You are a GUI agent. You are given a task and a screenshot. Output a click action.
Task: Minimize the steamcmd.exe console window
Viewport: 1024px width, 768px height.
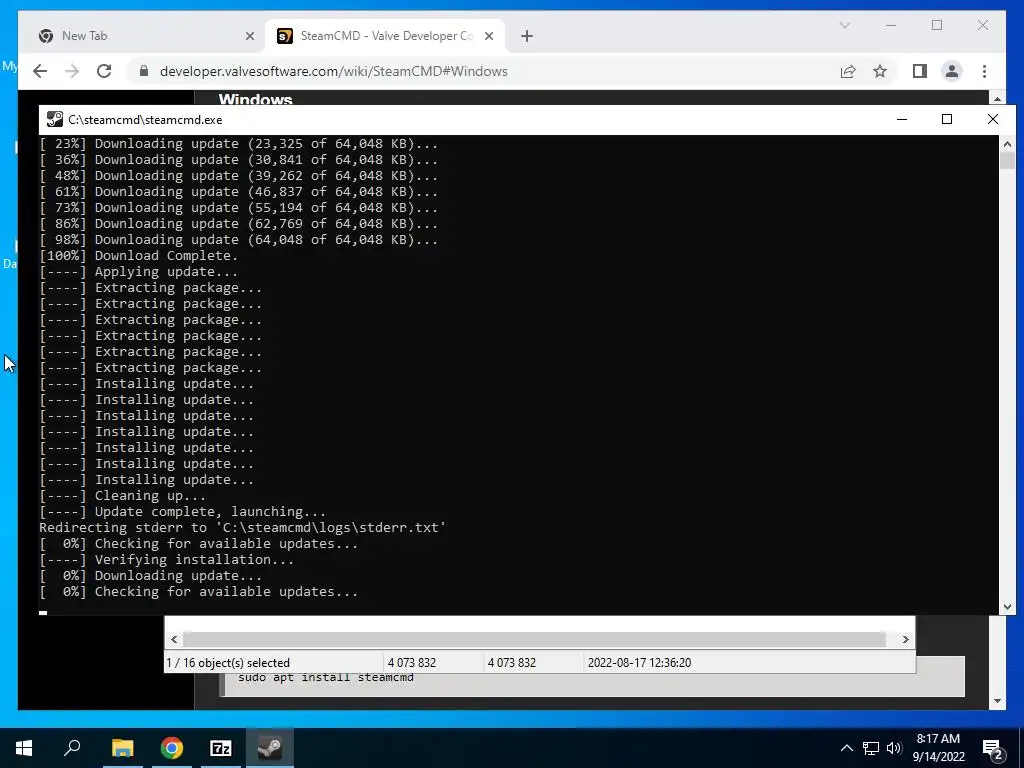(902, 120)
